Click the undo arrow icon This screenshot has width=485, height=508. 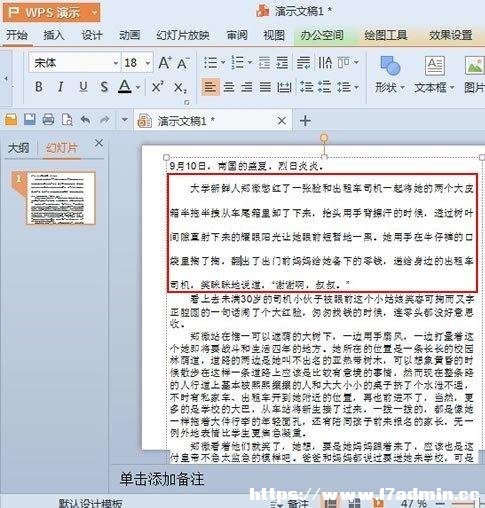86,120
